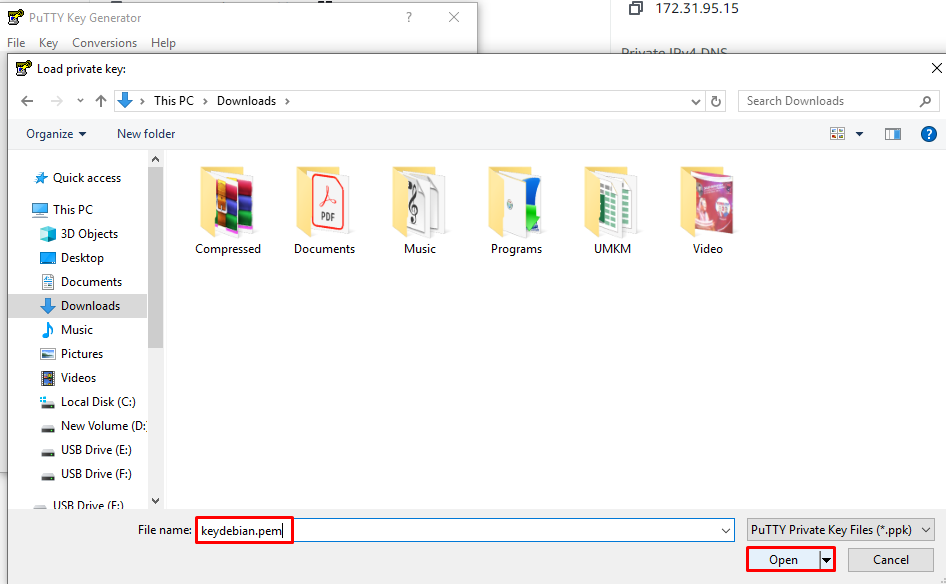
Task: Select Downloads in the address path
Action: (x=246, y=101)
